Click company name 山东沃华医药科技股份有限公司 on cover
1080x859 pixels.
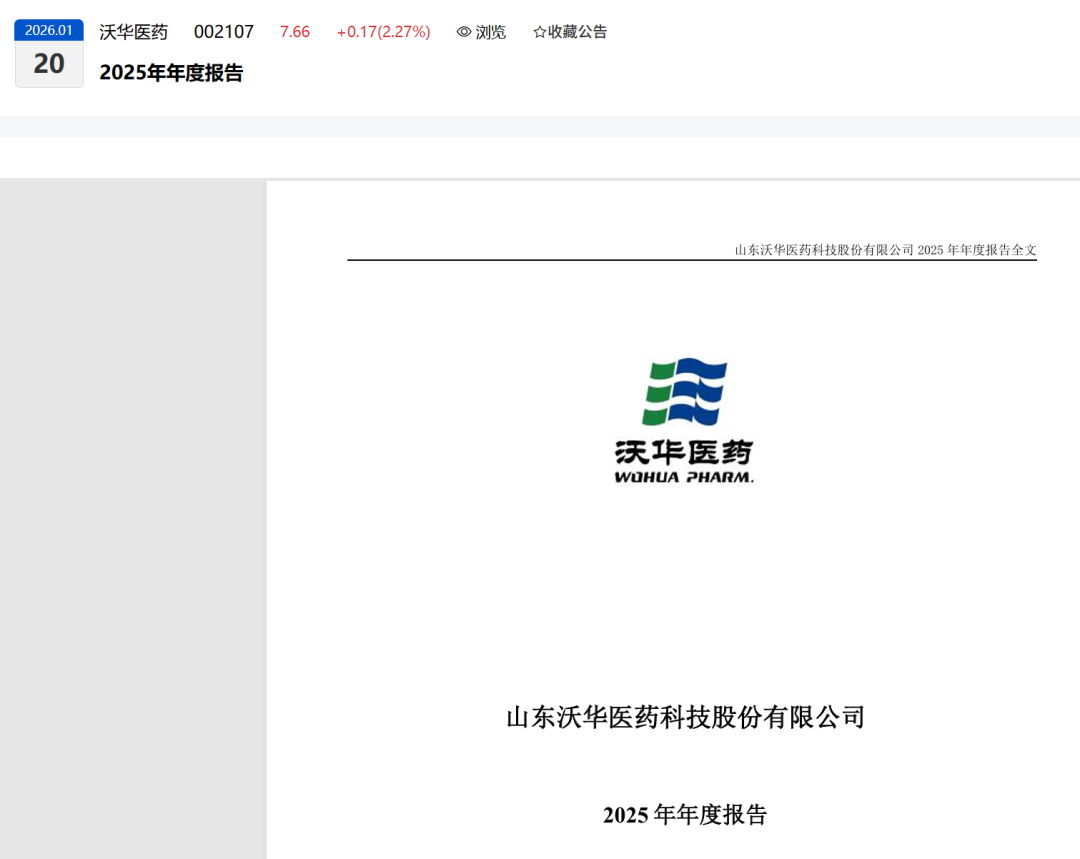click(685, 717)
